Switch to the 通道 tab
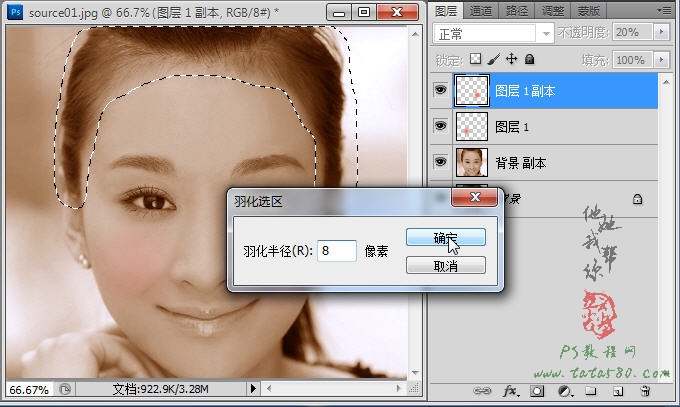 coord(481,11)
